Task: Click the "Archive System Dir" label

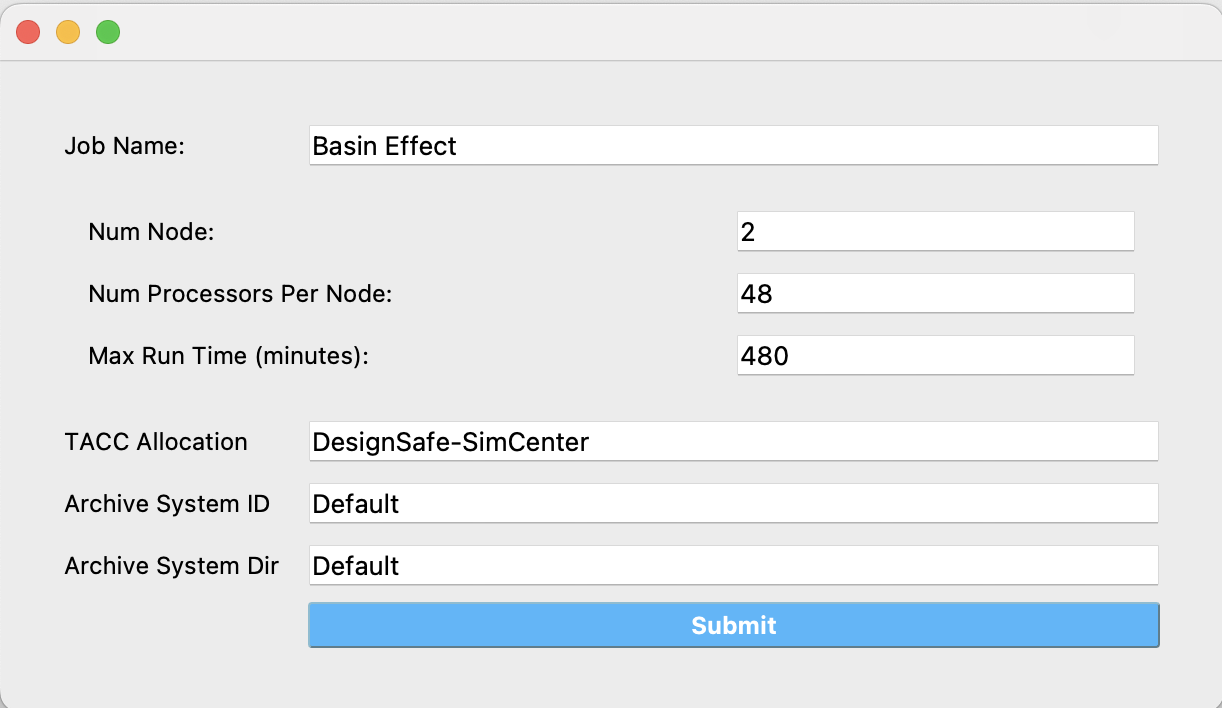Action: [171, 566]
